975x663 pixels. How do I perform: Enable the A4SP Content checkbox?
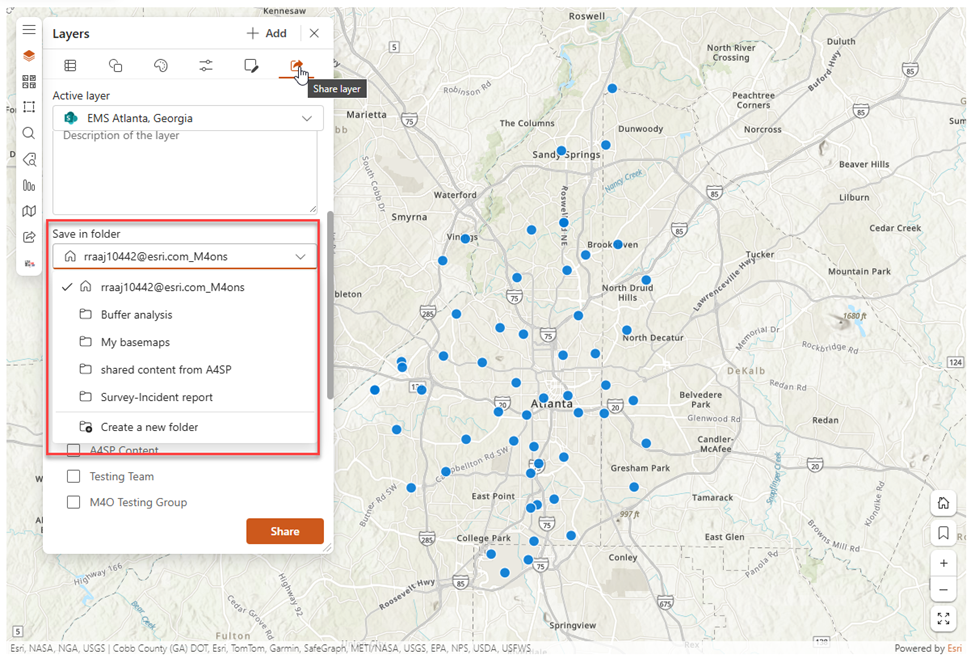[x=73, y=450]
